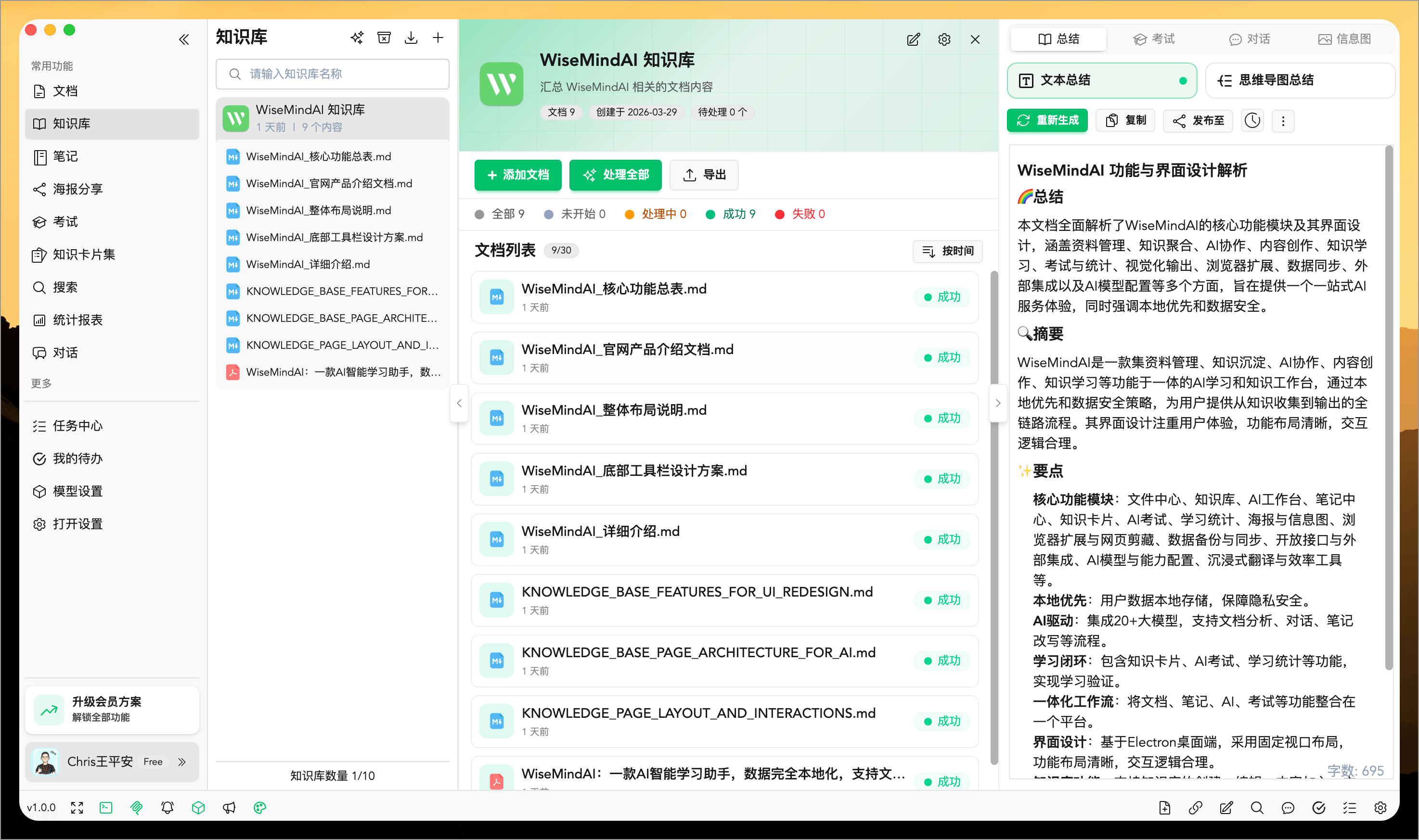Open the recycle bin icon in 知识库 toolbar
Image resolution: width=1419 pixels, height=840 pixels.
click(384, 38)
